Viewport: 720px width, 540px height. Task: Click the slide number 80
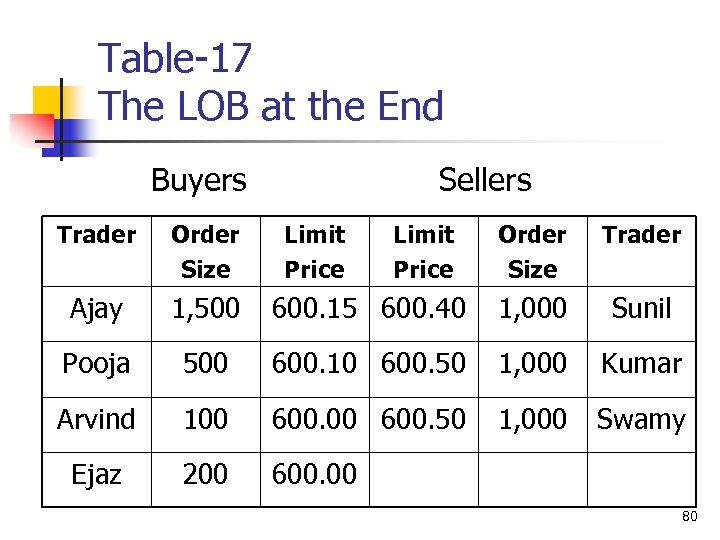(689, 517)
